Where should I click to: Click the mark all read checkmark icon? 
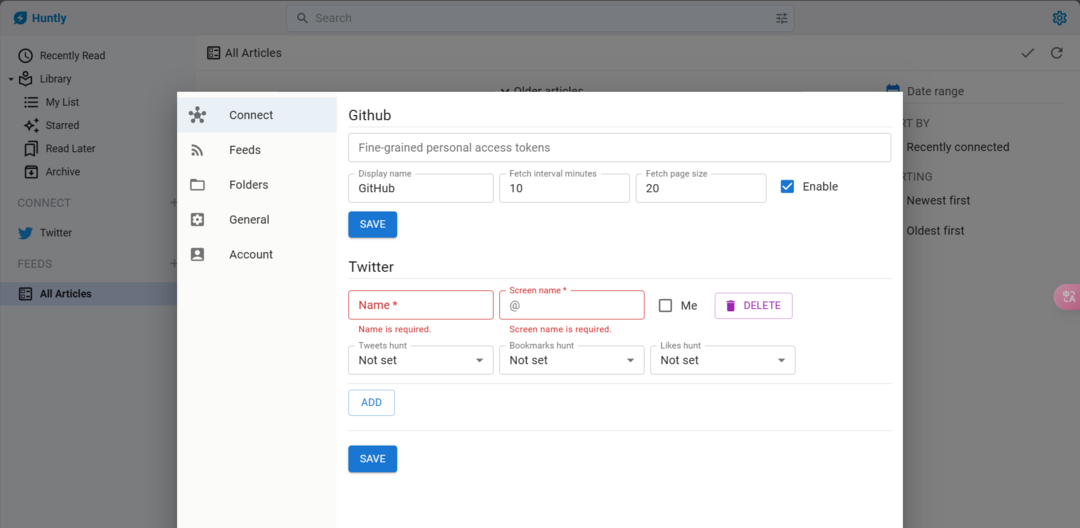(1027, 53)
